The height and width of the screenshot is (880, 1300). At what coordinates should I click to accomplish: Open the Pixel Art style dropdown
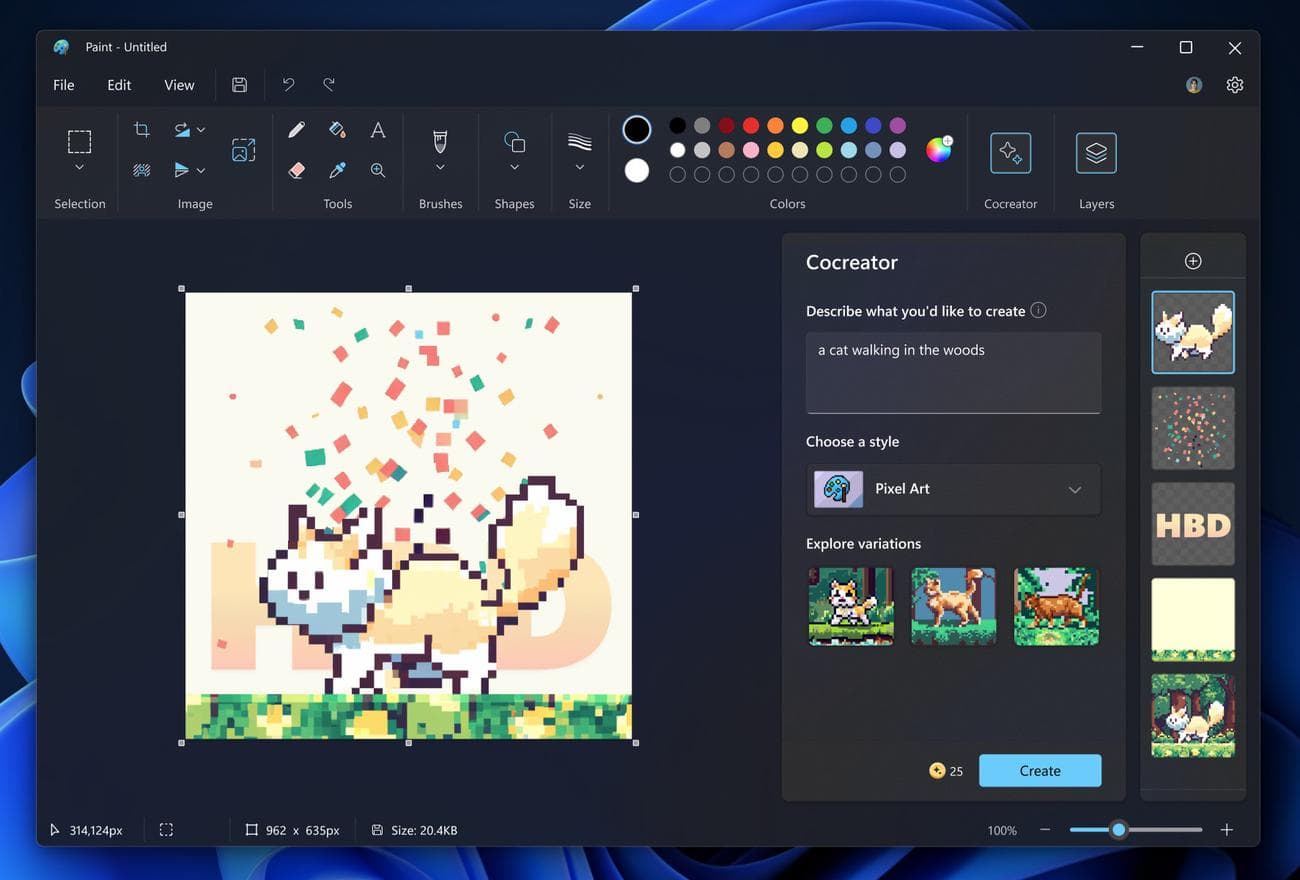(1074, 489)
